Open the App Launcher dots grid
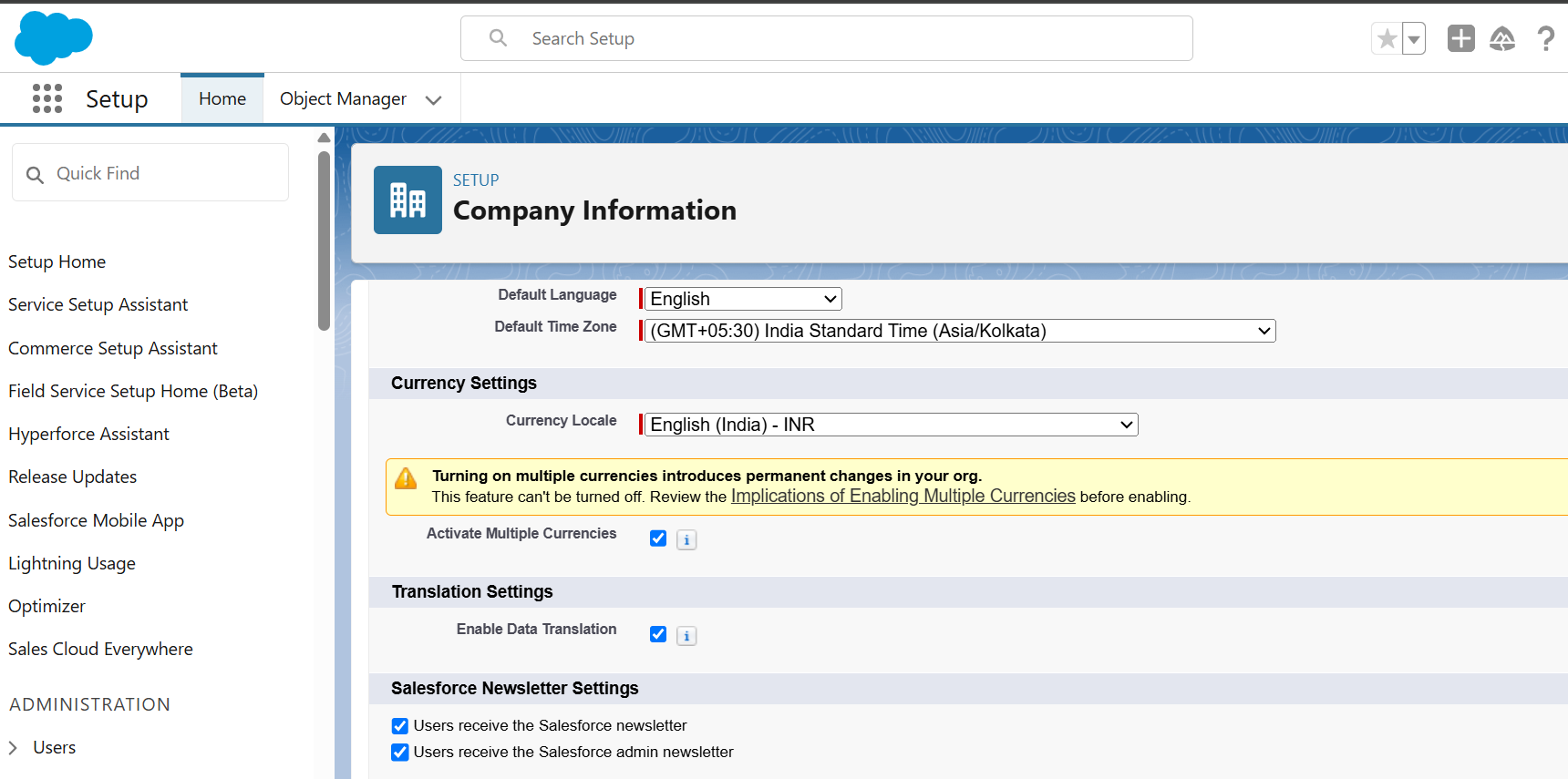Image resolution: width=1568 pixels, height=779 pixels. 47,98
